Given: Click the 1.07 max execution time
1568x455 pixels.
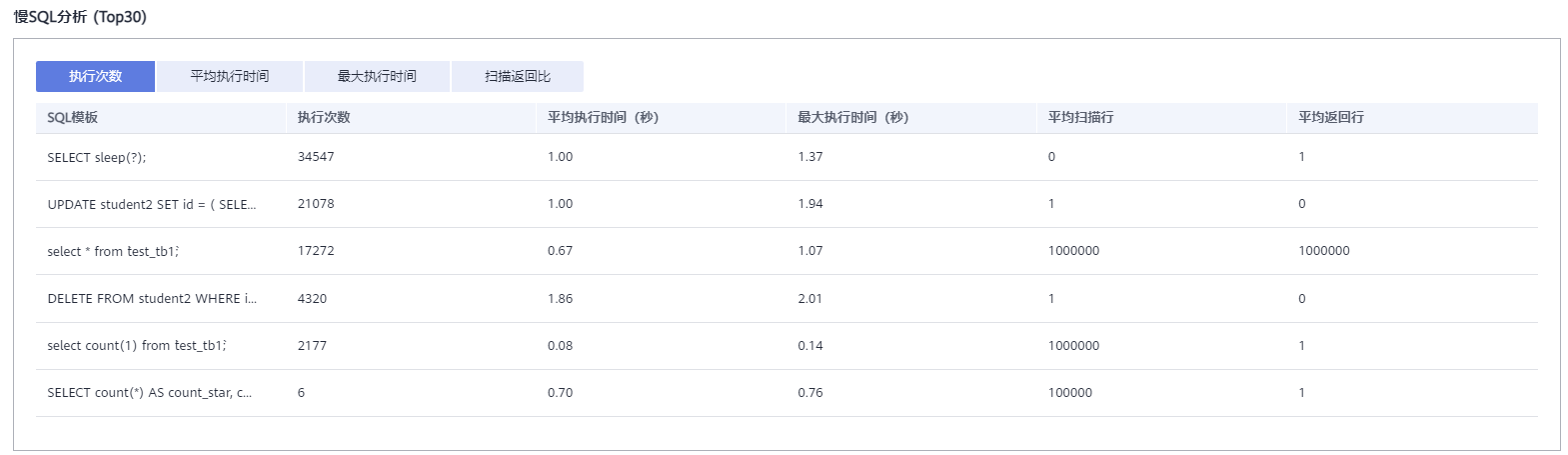Looking at the screenshot, I should [810, 251].
